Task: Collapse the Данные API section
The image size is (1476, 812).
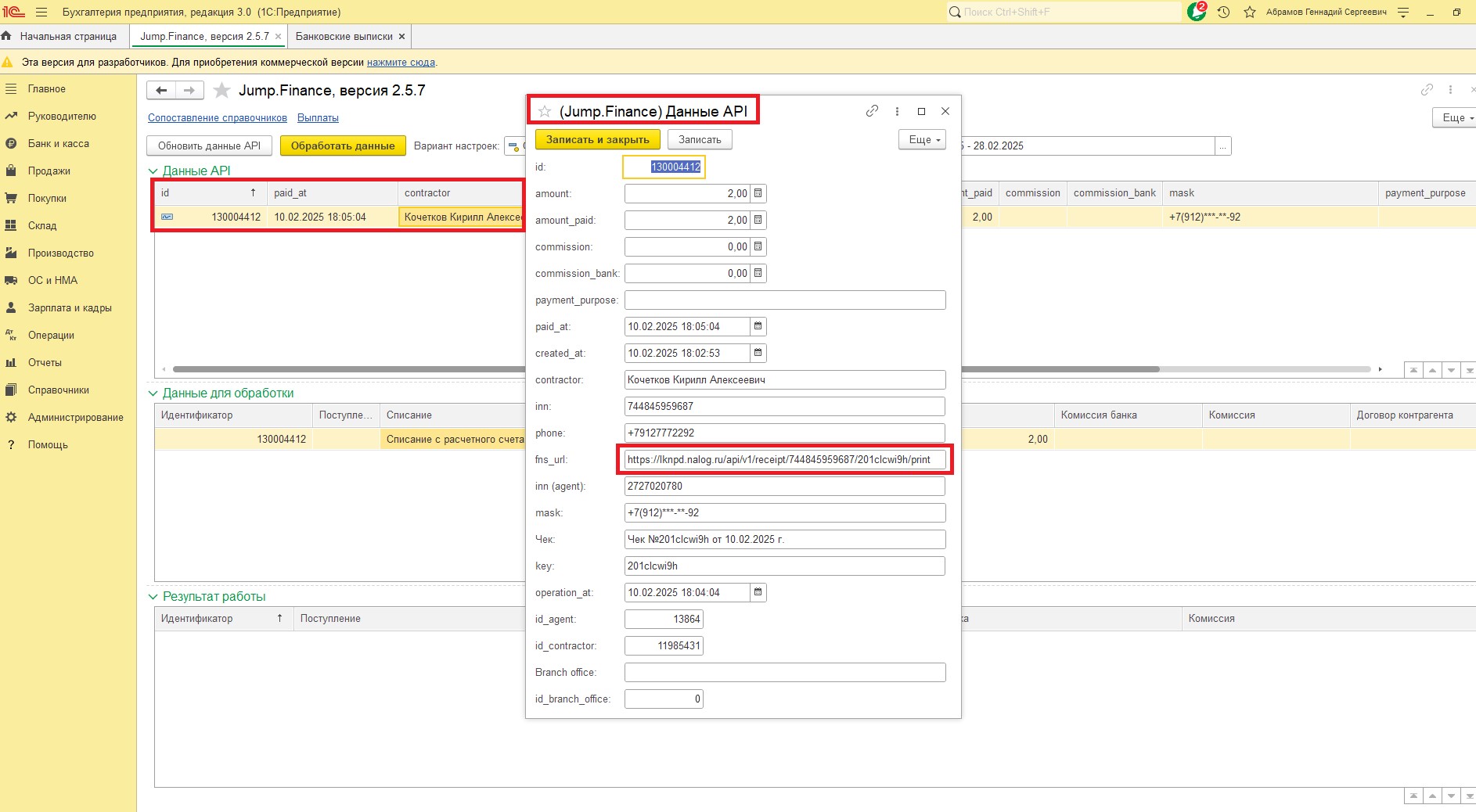Action: pyautogui.click(x=153, y=171)
